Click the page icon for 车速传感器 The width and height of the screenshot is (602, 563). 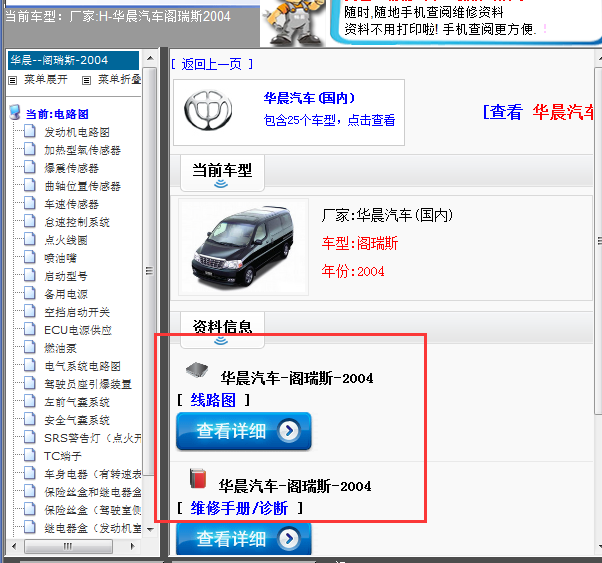pos(30,203)
